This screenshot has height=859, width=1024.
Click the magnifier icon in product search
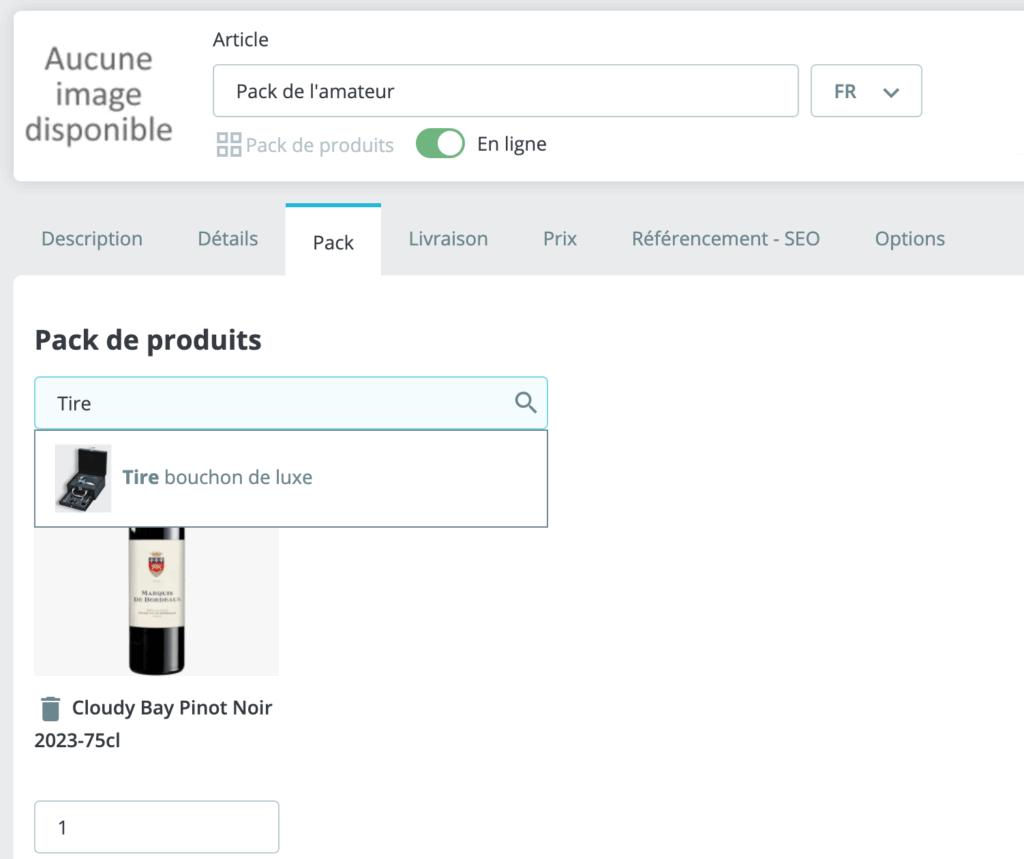click(525, 403)
